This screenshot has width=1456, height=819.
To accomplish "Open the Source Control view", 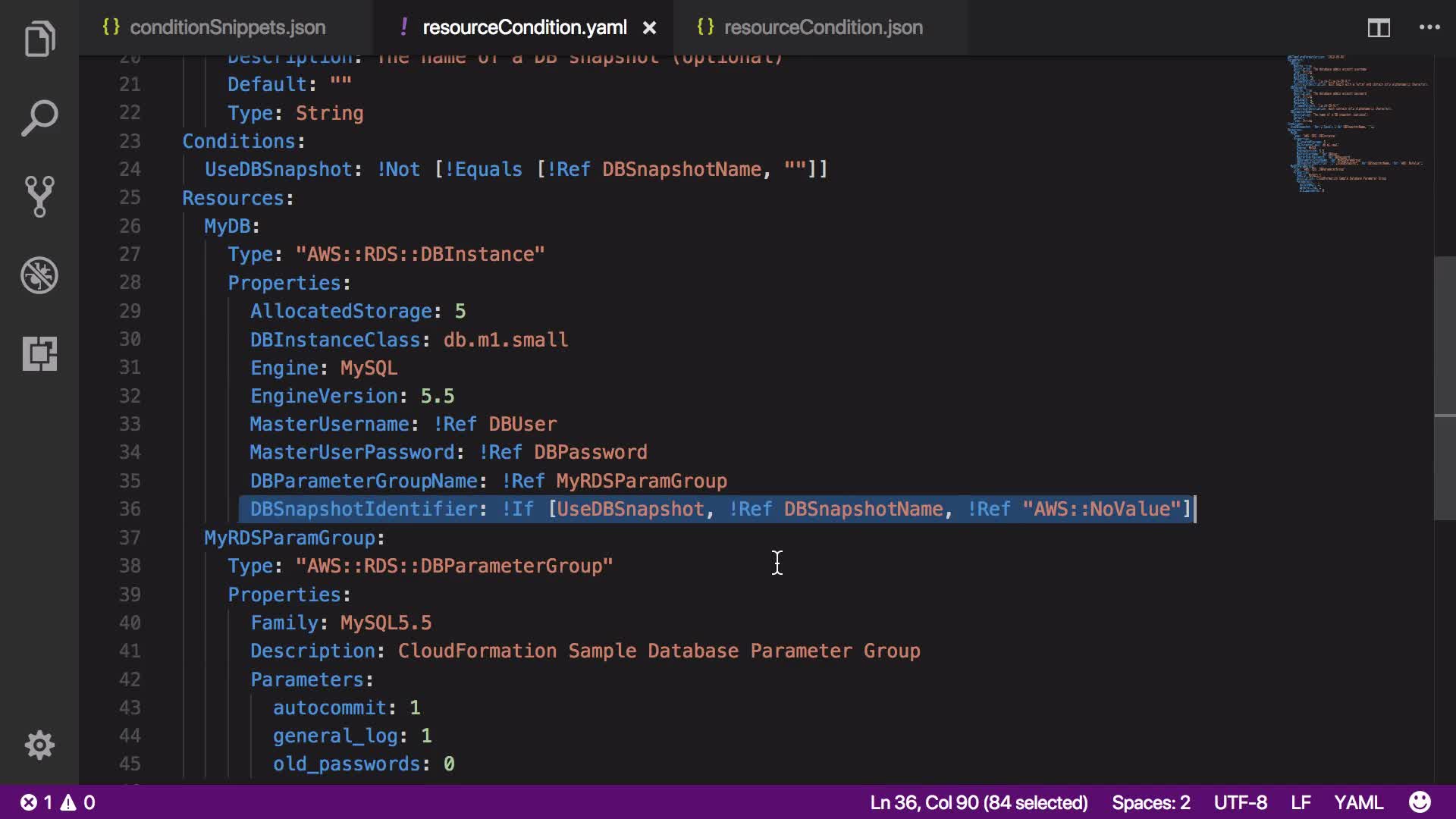I will point(39,196).
